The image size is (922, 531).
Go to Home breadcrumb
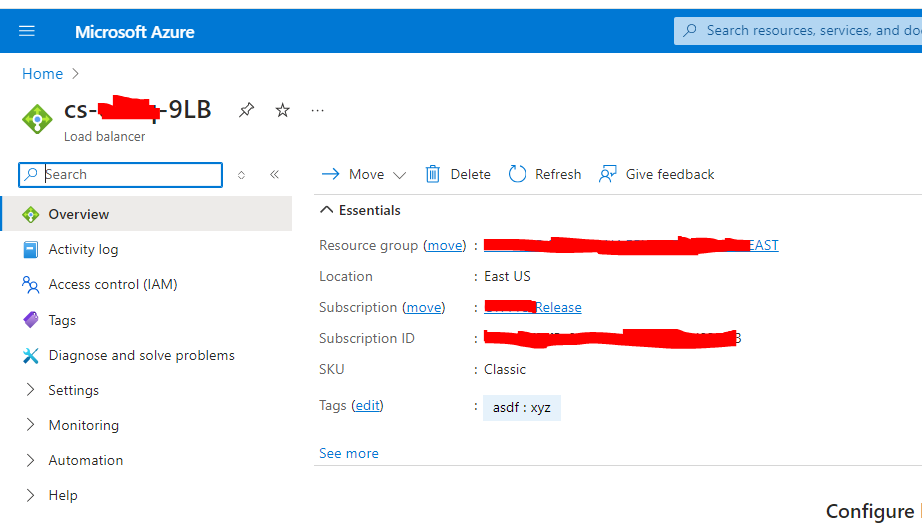42,74
